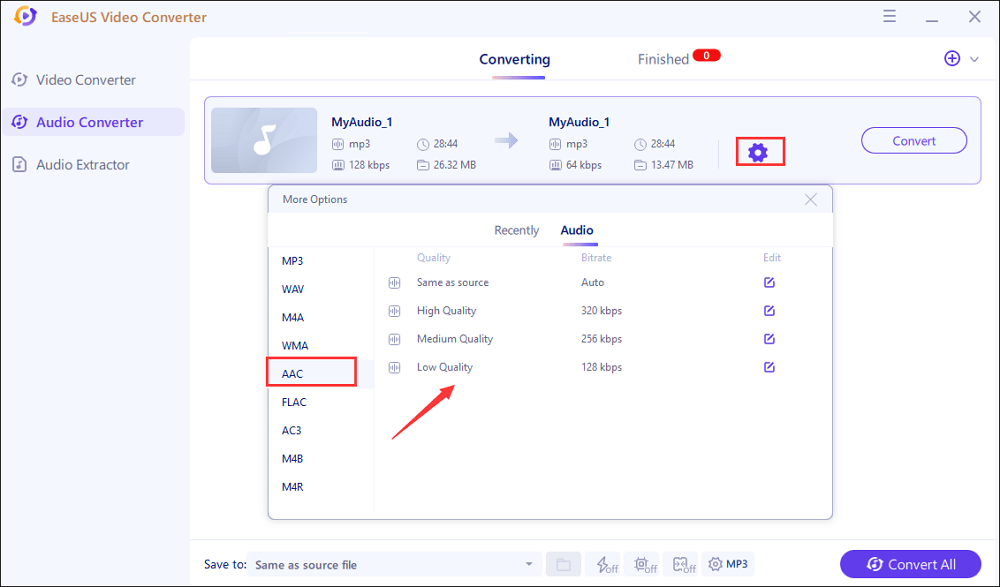The image size is (1000, 587).
Task: Click the Convert button for MyAudio_1
Action: [x=913, y=141]
